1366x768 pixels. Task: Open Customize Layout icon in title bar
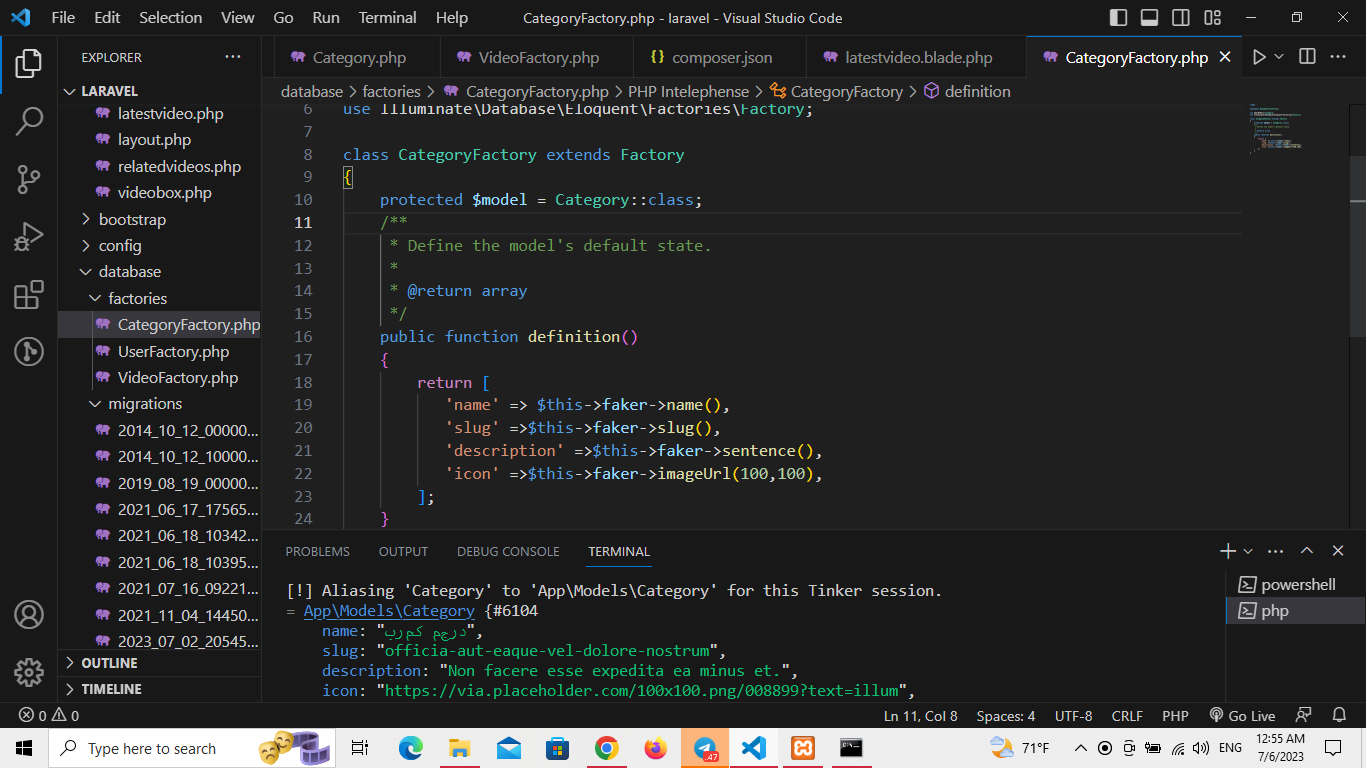pos(1213,18)
